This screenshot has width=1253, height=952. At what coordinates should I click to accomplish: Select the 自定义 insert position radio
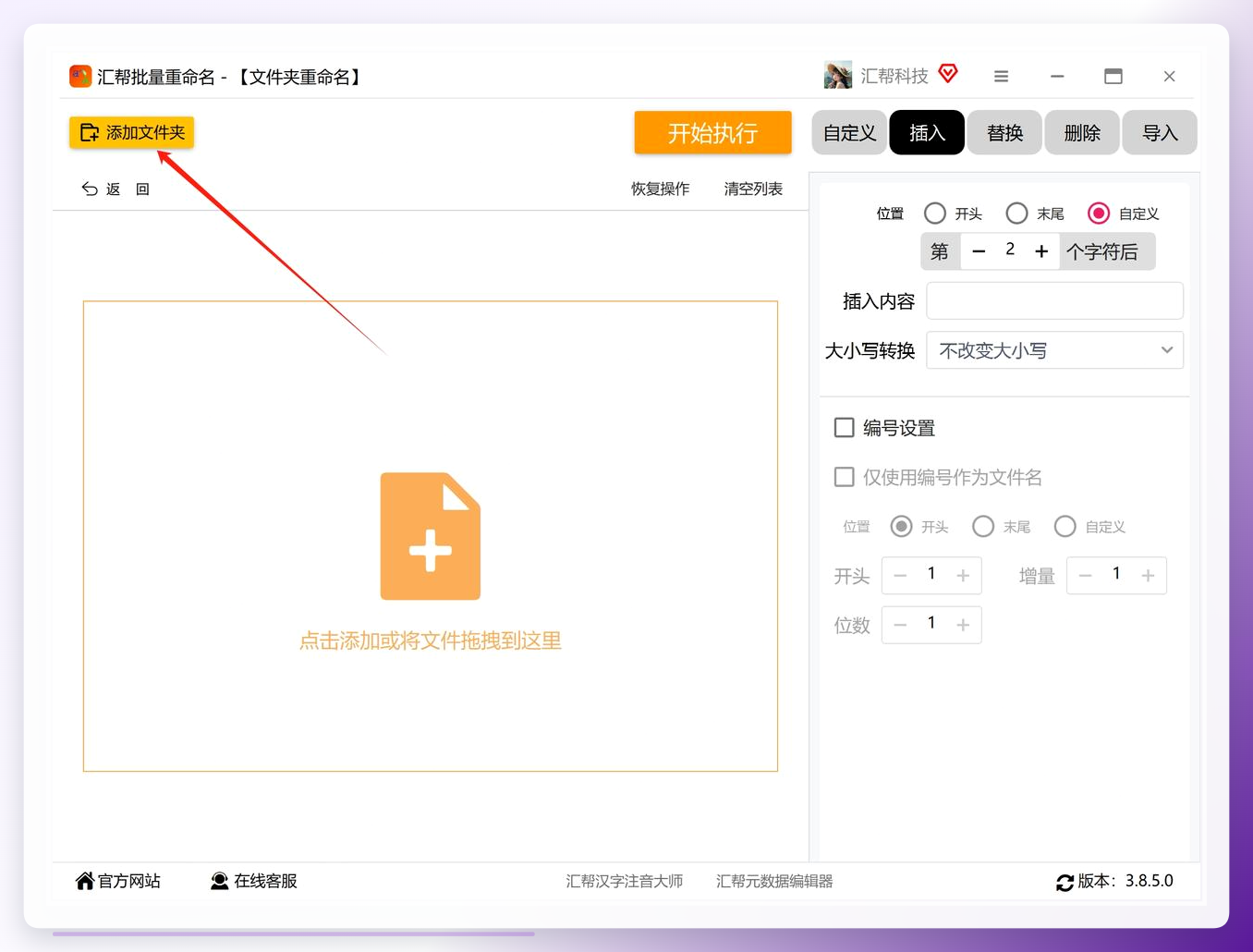[x=1099, y=214]
